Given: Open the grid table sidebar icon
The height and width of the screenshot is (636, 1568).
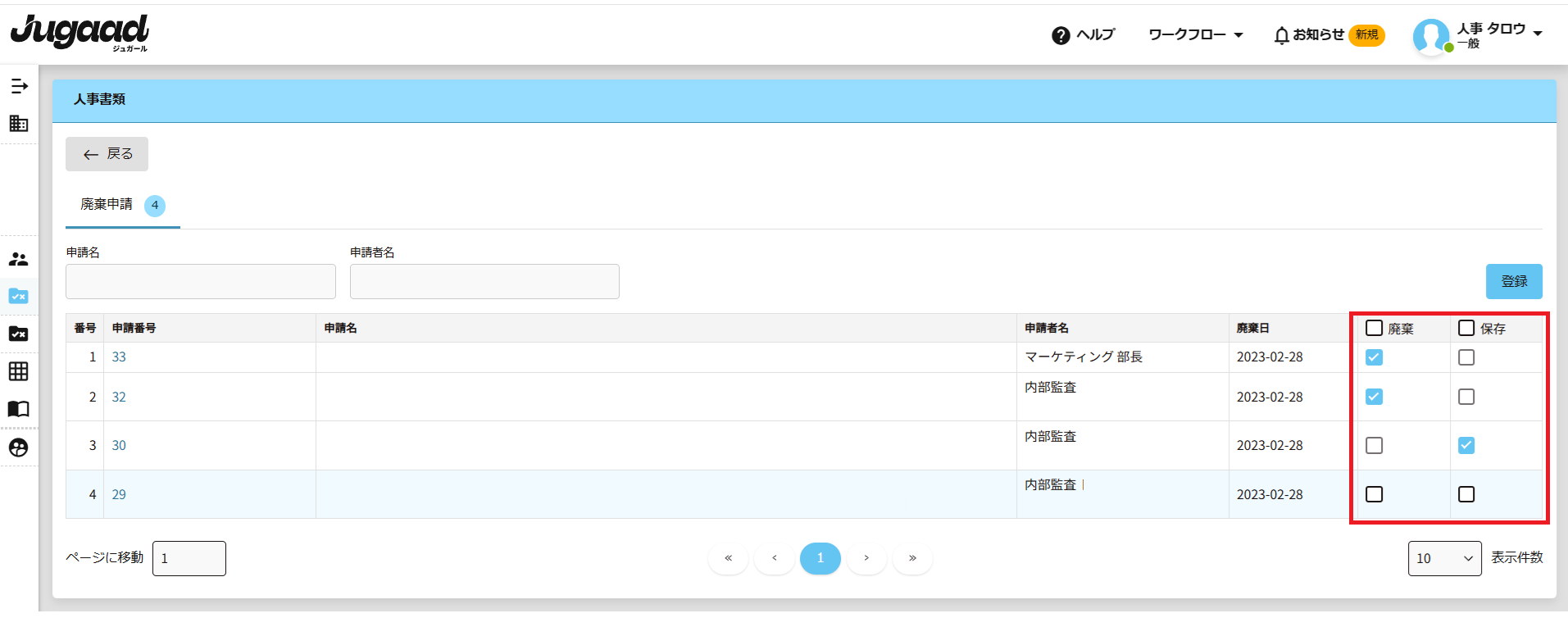Looking at the screenshot, I should (x=19, y=371).
